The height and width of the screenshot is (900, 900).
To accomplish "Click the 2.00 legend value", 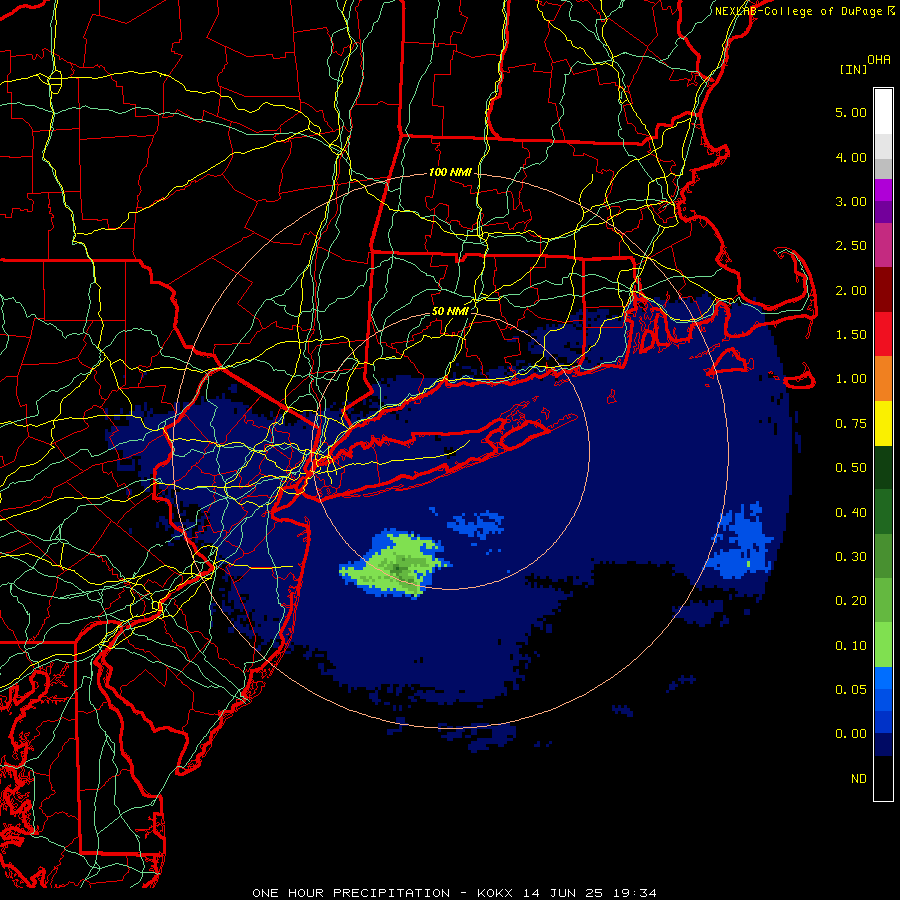I will click(x=851, y=290).
